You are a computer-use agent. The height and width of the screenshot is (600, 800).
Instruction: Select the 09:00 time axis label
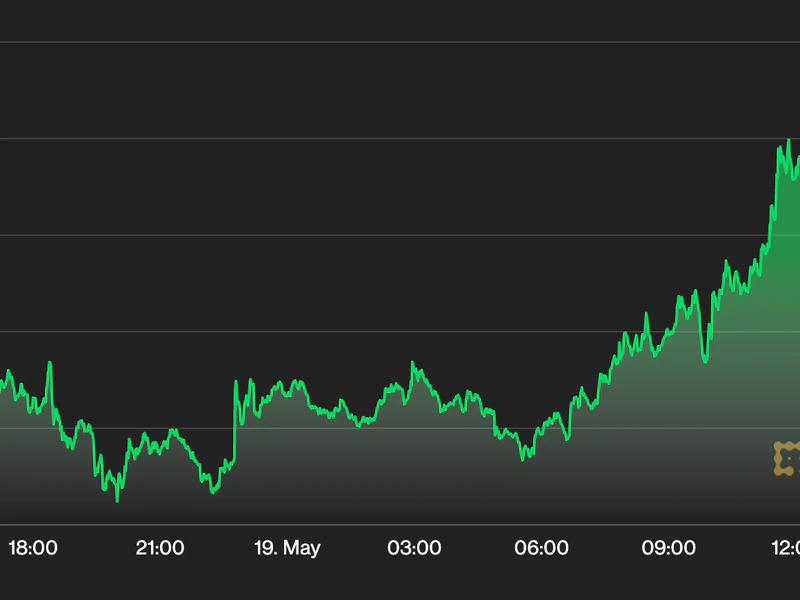pos(668,548)
